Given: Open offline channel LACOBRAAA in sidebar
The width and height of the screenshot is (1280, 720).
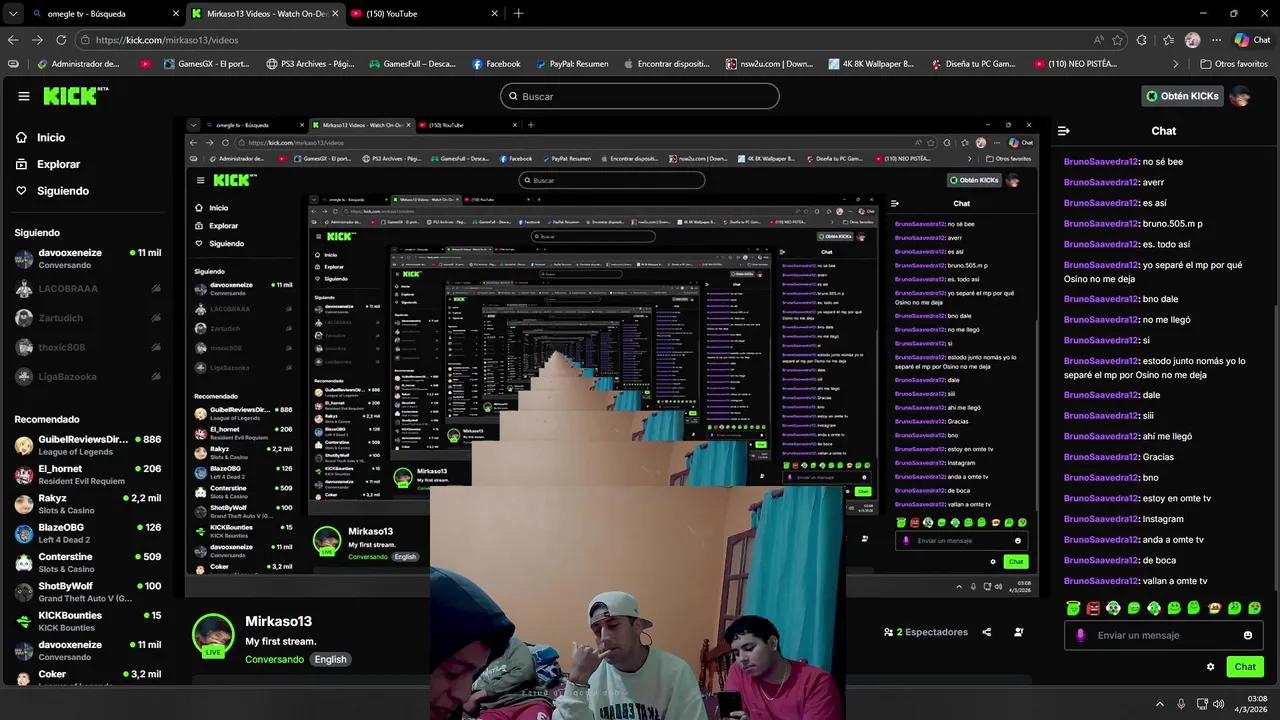Looking at the screenshot, I should pos(88,289).
